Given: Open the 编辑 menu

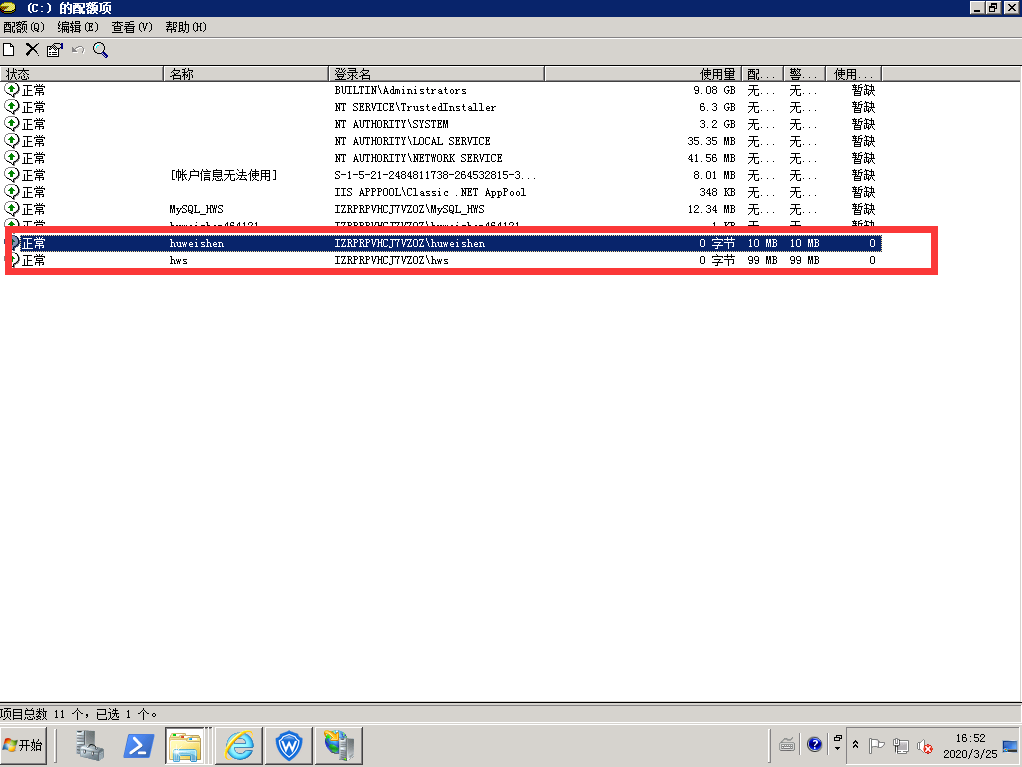Looking at the screenshot, I should pyautogui.click(x=78, y=27).
